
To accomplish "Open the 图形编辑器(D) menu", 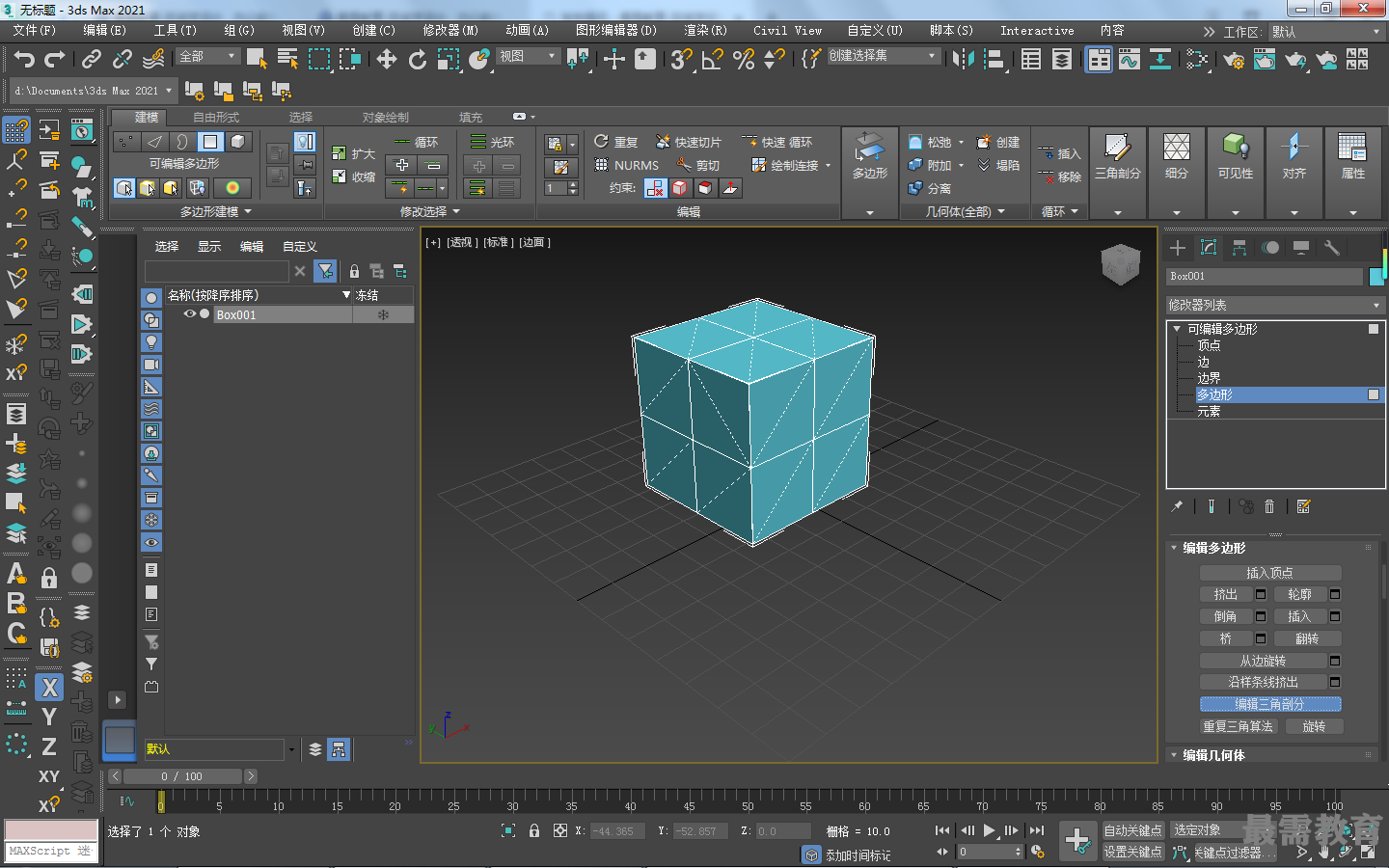I will click(x=615, y=31).
